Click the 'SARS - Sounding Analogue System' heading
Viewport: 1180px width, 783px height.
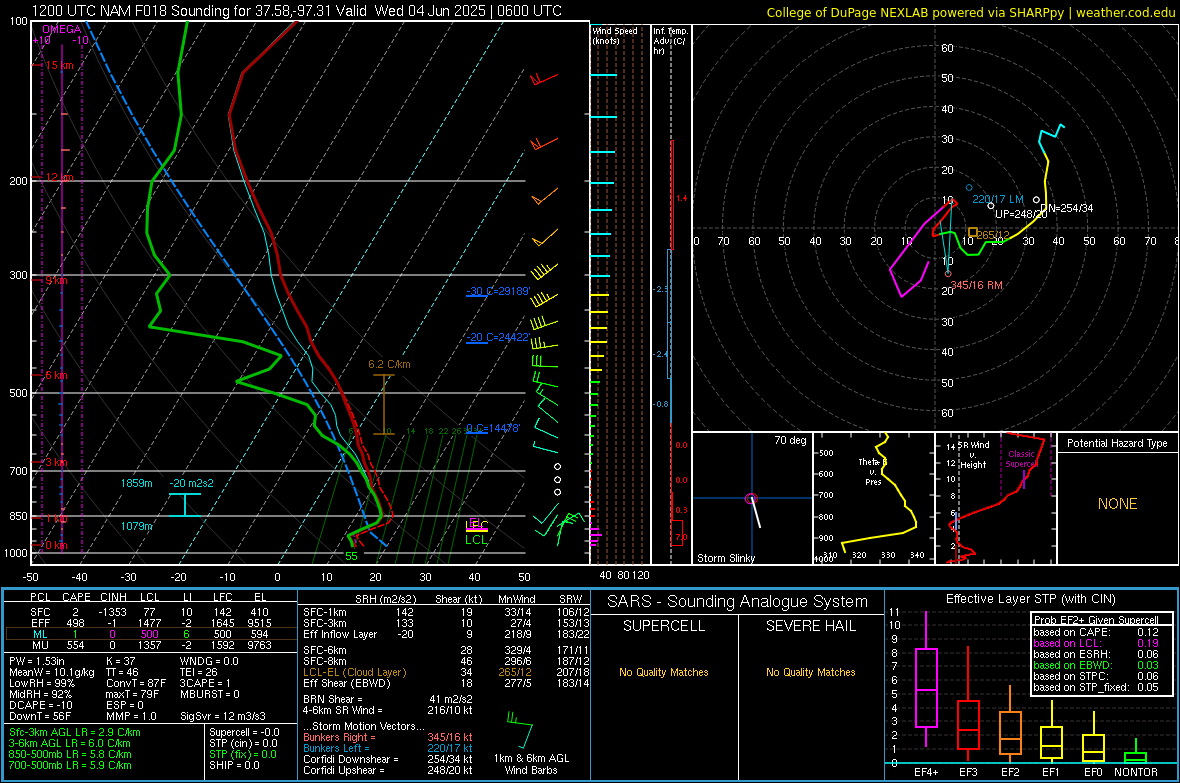pos(738,602)
